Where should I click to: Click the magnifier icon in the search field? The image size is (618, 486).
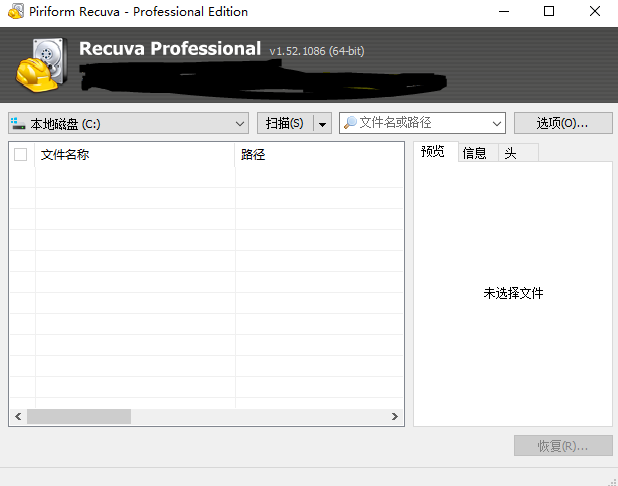(350, 123)
